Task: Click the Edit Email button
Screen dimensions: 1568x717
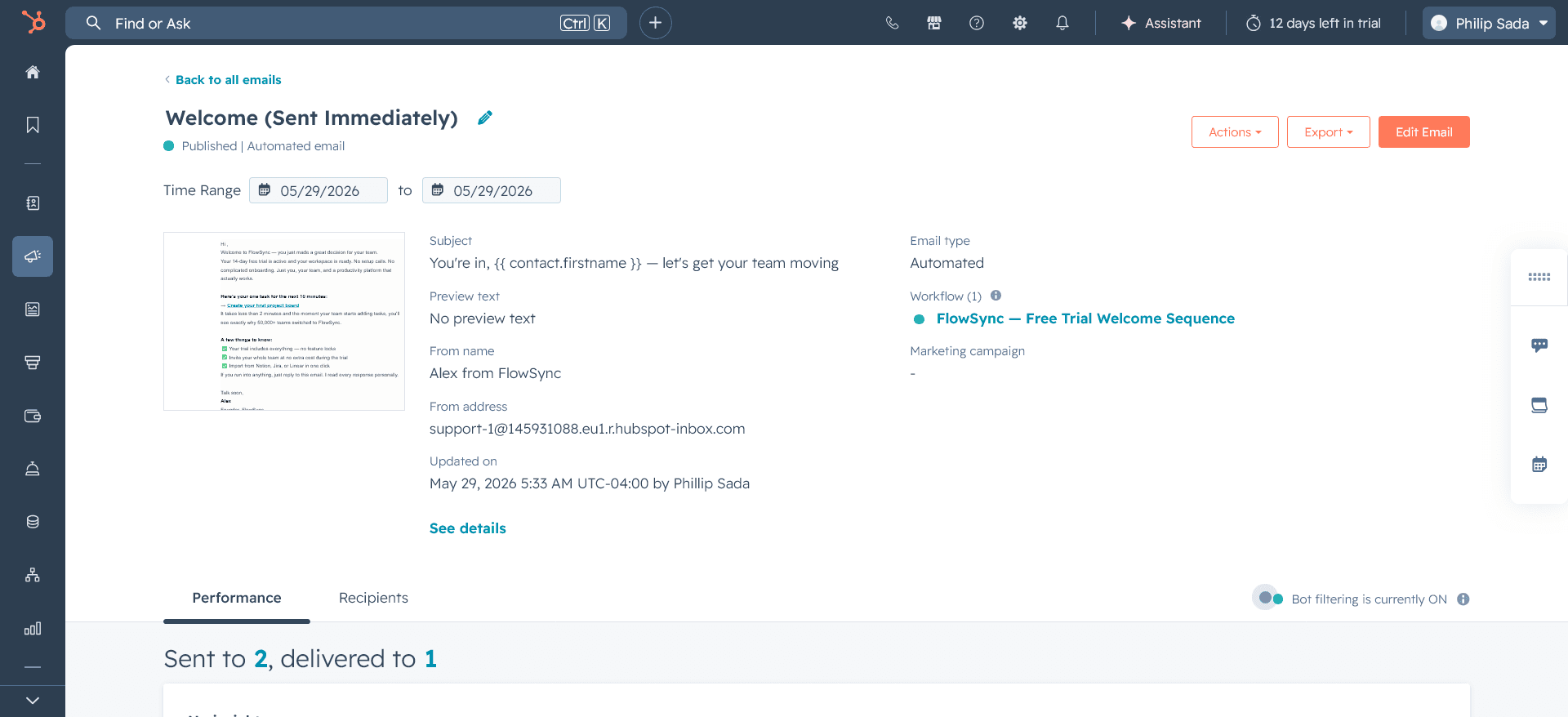Action: [x=1424, y=132]
